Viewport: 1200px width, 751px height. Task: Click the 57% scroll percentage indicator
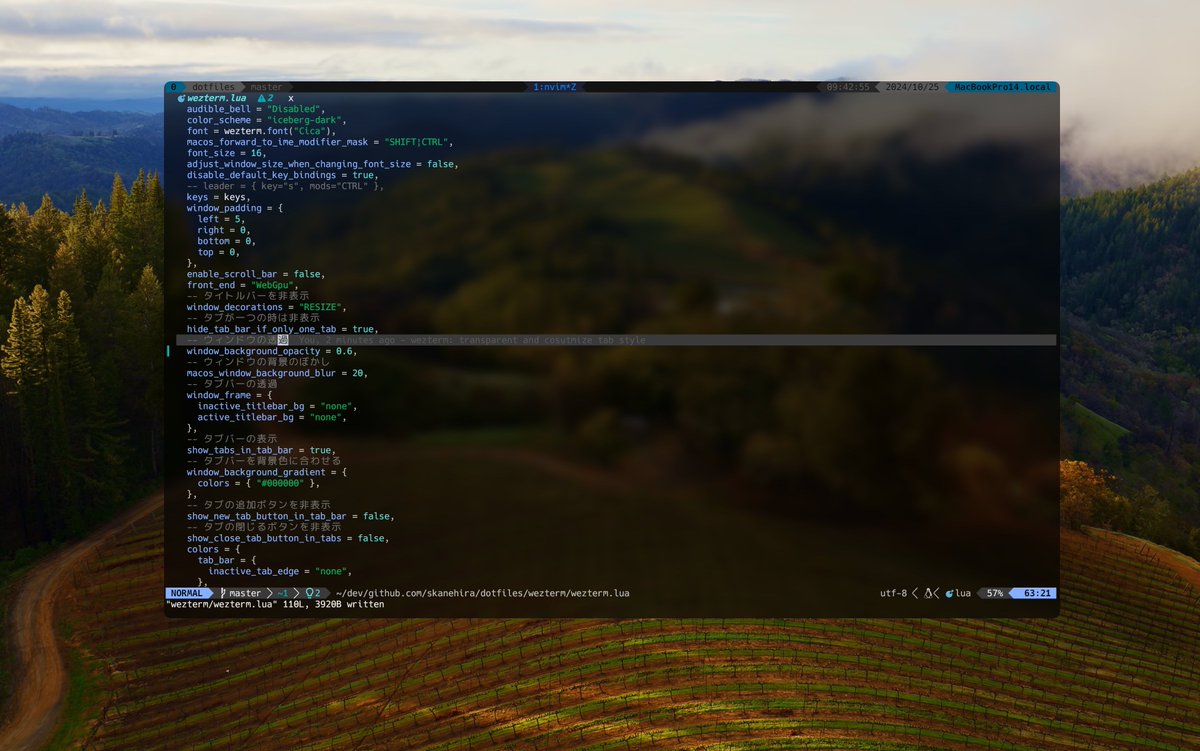coord(995,593)
